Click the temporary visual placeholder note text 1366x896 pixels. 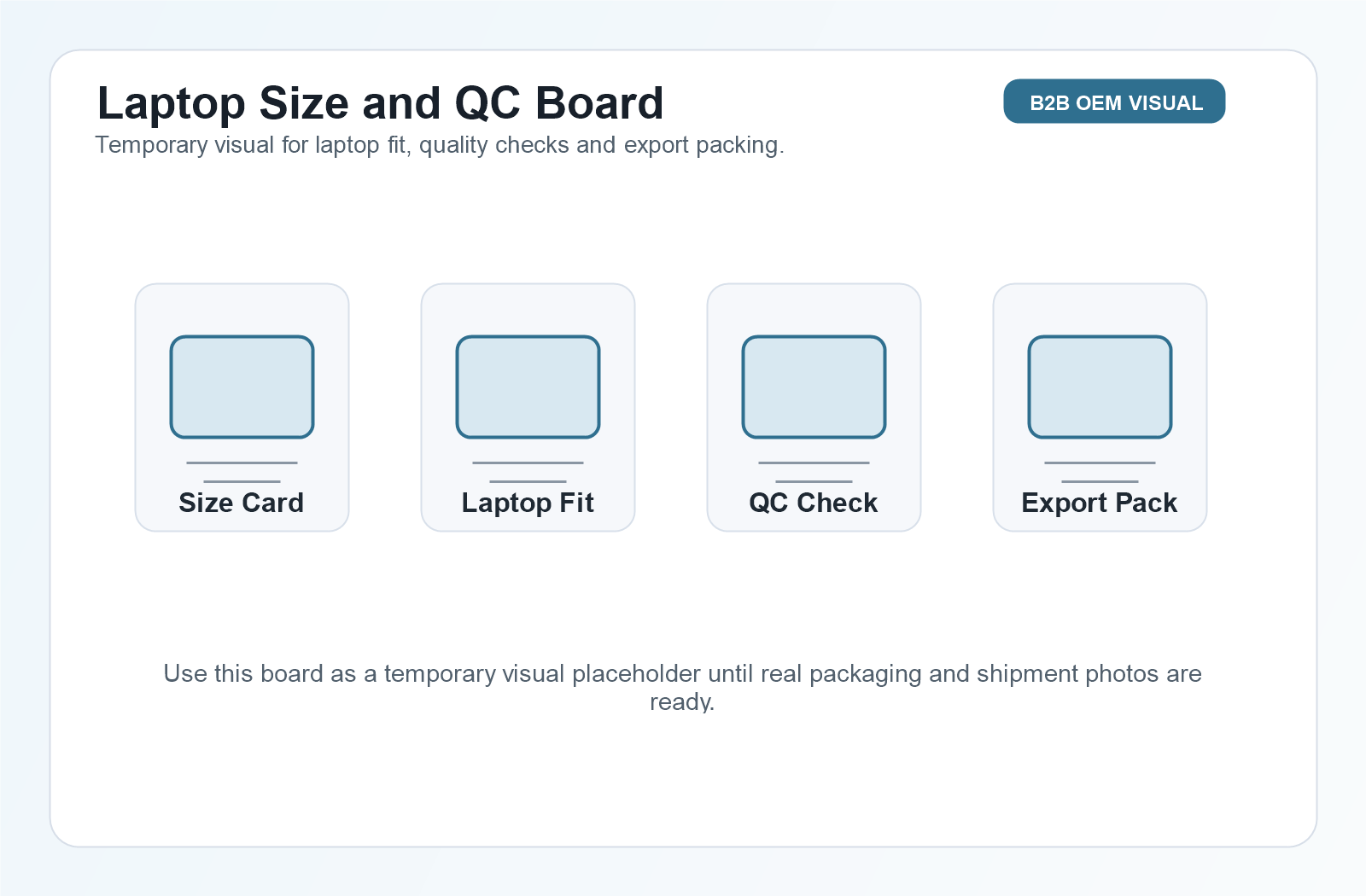pyautogui.click(x=682, y=687)
